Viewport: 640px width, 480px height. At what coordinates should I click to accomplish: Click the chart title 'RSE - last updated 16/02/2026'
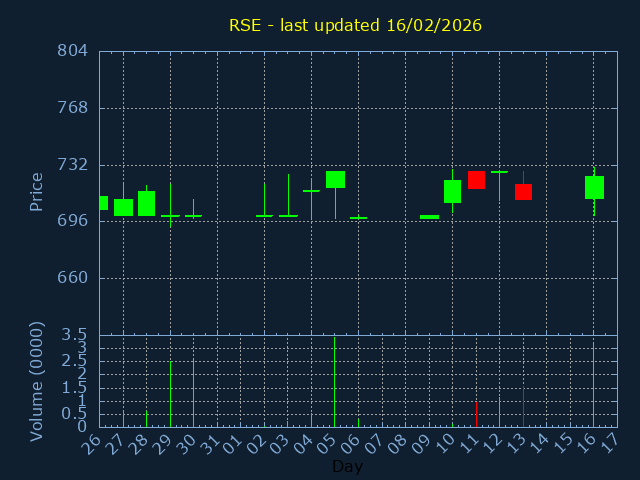click(x=355, y=25)
